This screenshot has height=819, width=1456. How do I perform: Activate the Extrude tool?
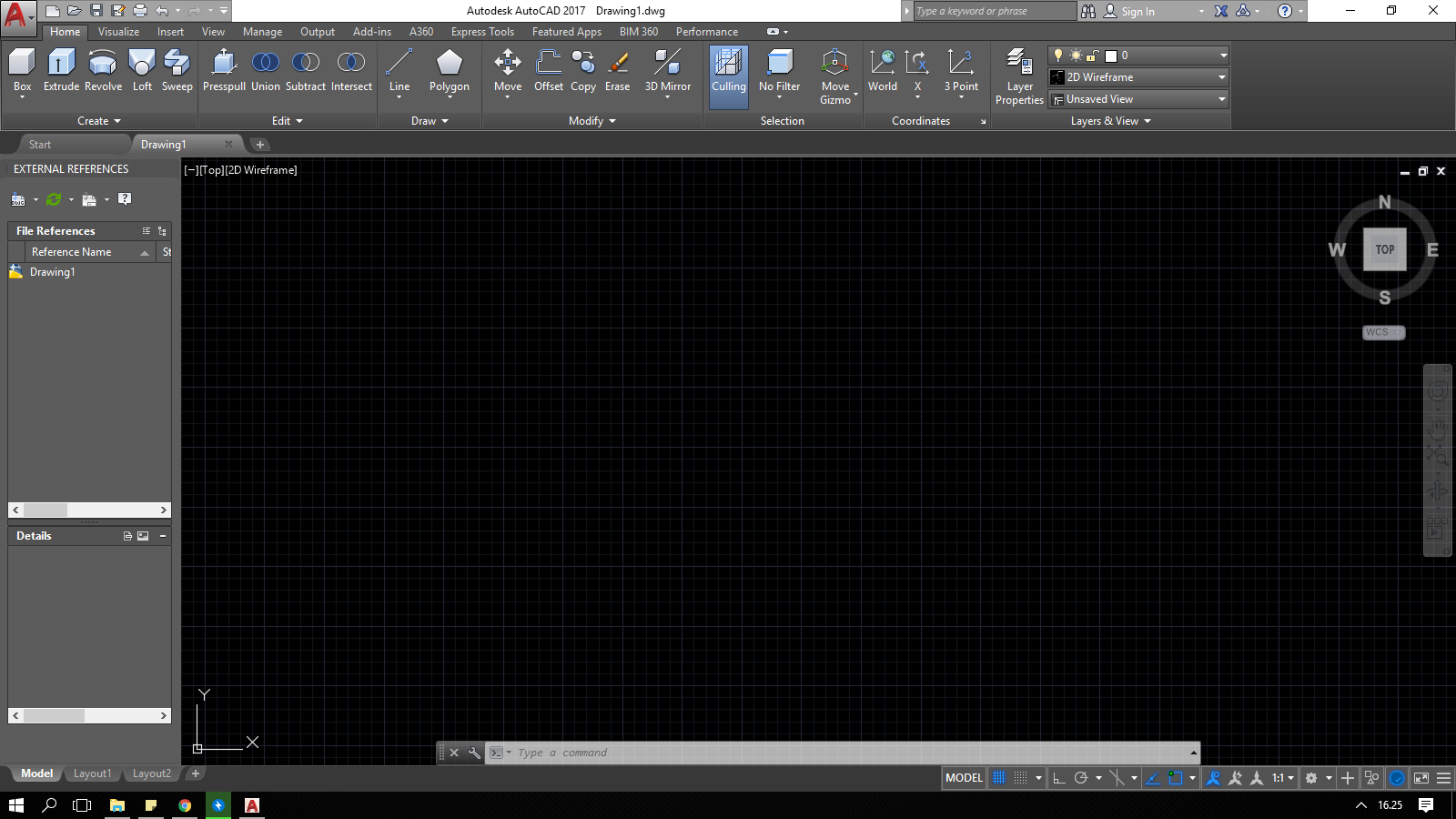[x=61, y=71]
